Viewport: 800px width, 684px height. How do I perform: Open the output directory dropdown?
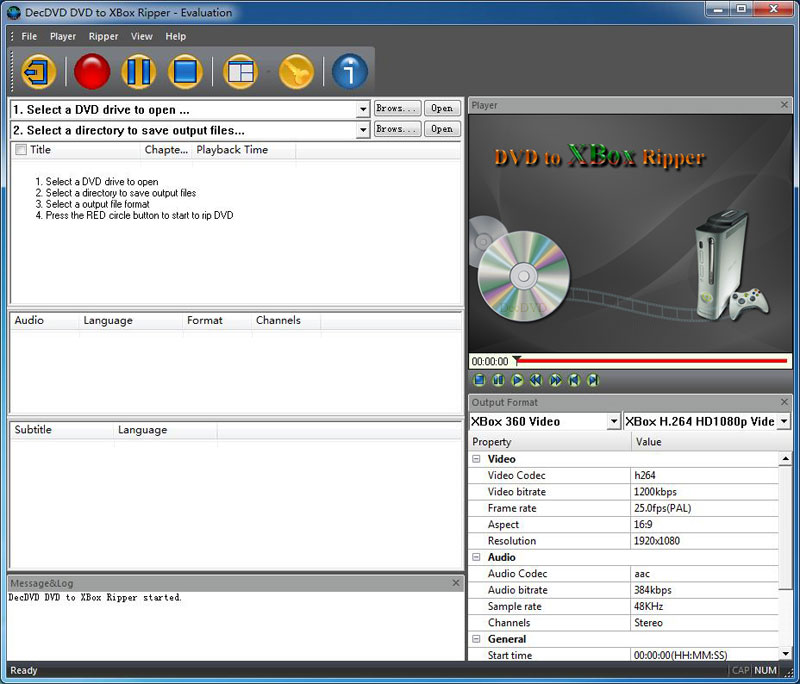coord(362,130)
